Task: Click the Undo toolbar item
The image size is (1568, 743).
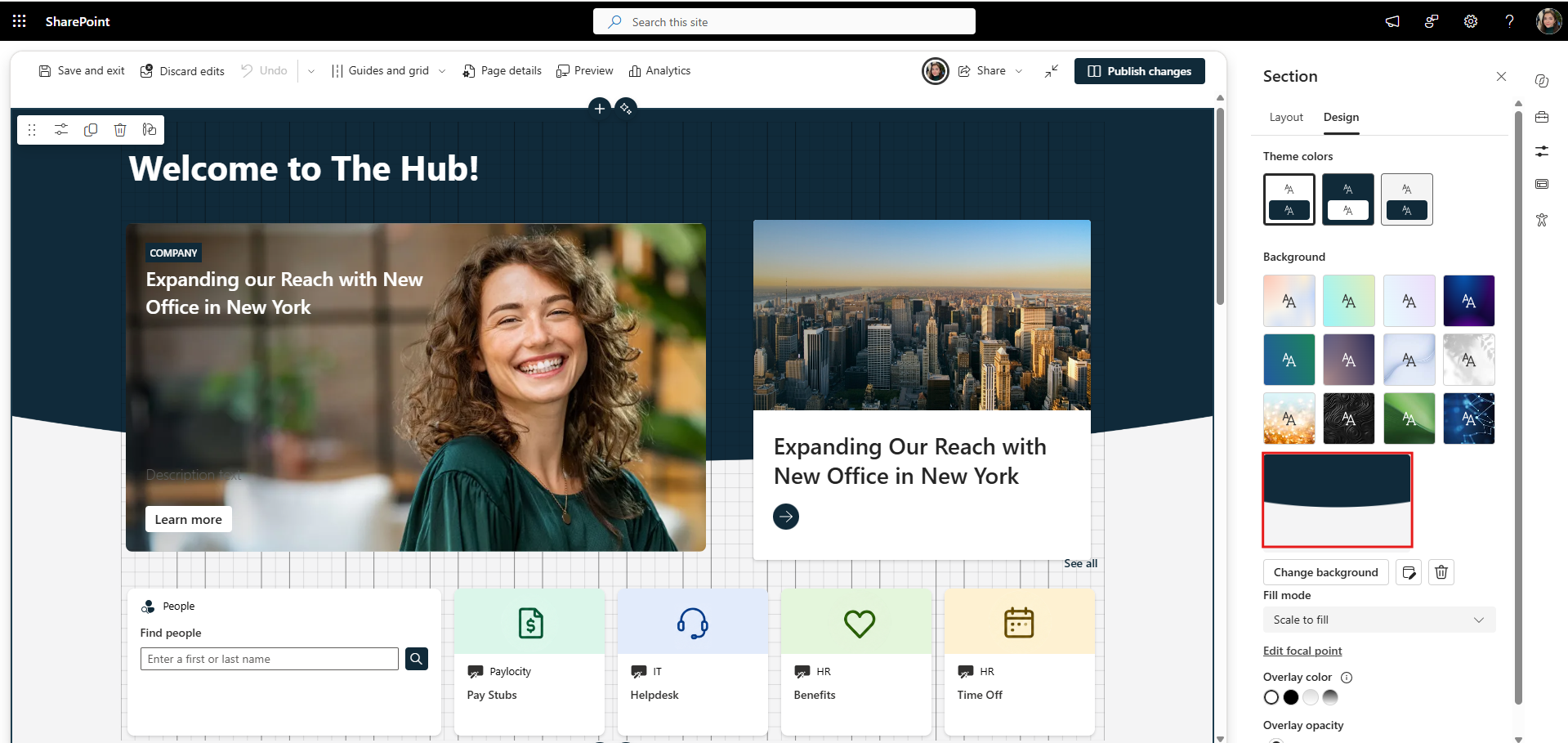Action: pos(264,71)
